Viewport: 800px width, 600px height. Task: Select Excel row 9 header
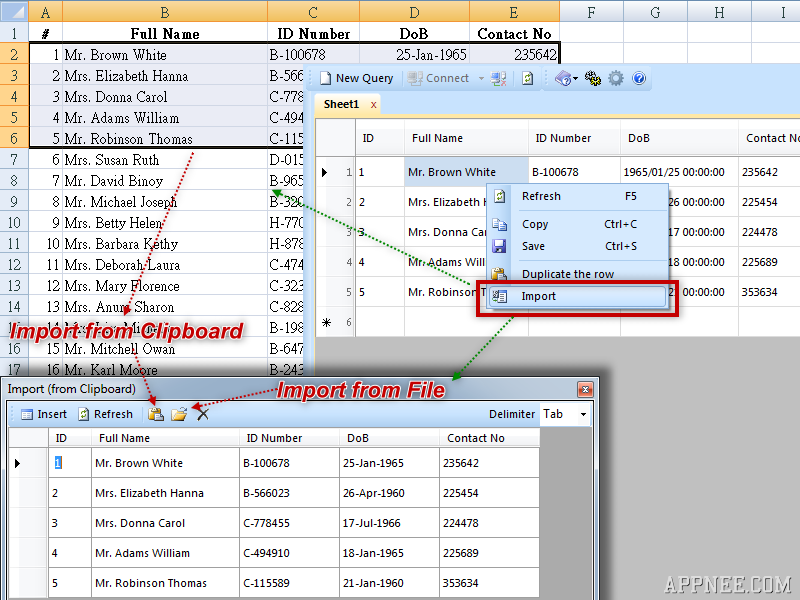[x=14, y=202]
